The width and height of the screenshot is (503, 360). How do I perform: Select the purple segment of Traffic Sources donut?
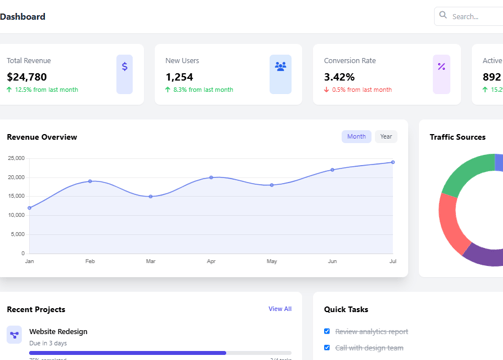point(483,255)
